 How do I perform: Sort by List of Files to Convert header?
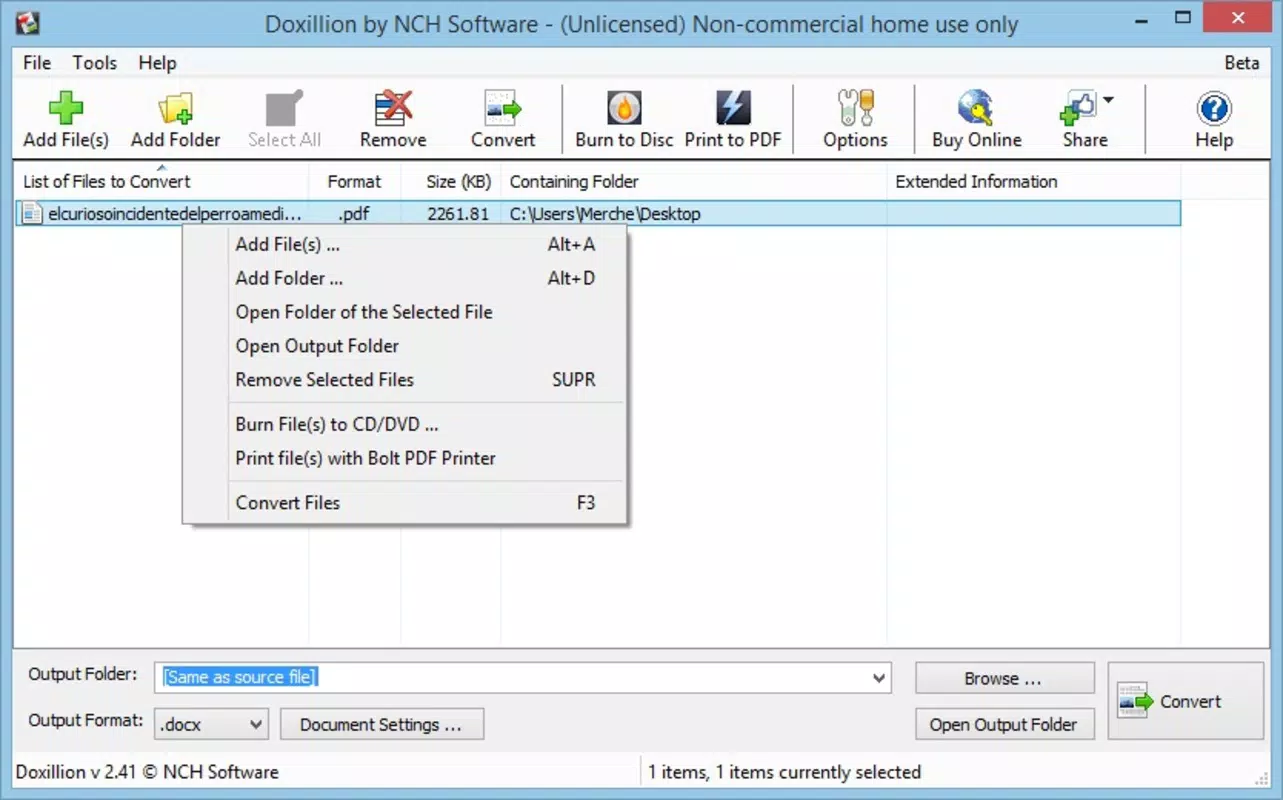162,181
